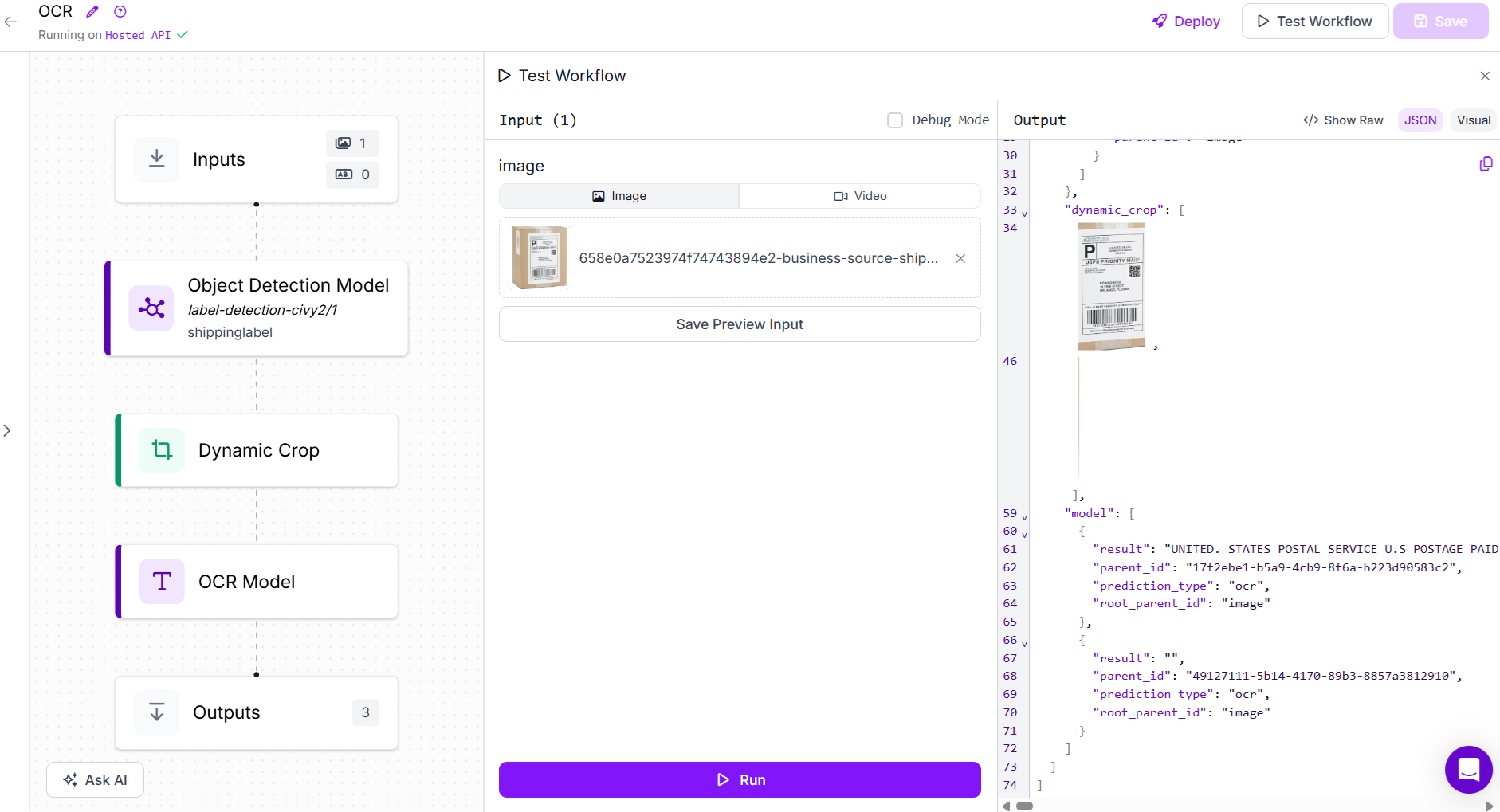Collapse the dynamic_crop array at line 33

[x=1024, y=213]
